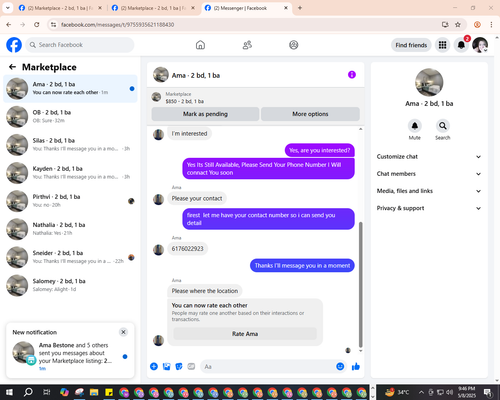Click Mark as pending button
The width and height of the screenshot is (500, 400).
tap(205, 114)
